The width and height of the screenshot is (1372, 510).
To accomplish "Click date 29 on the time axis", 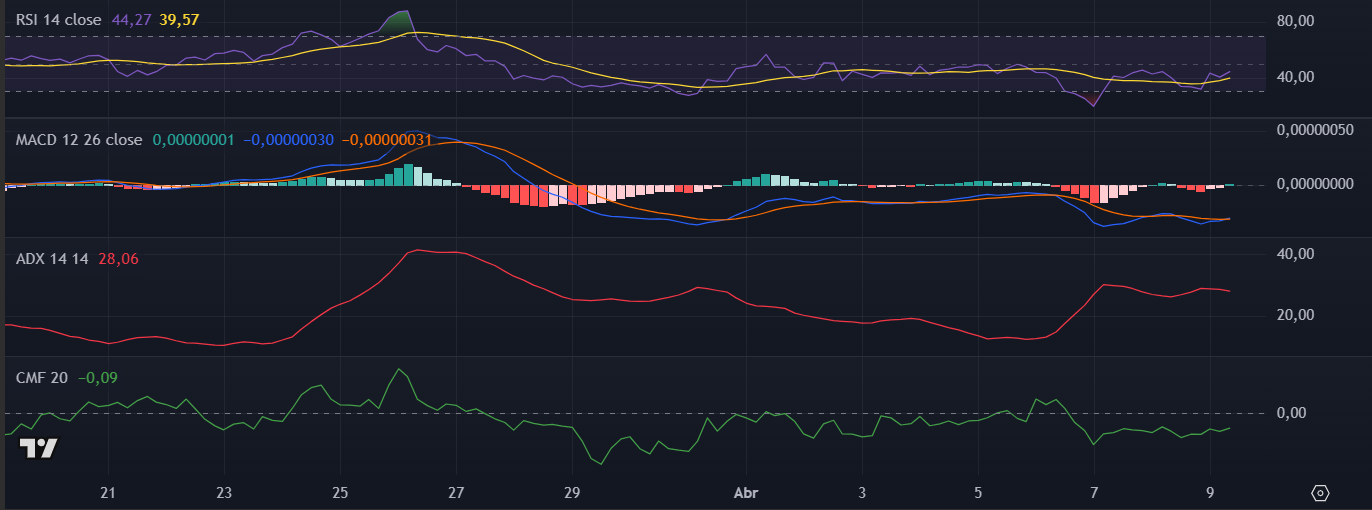I will click(x=572, y=493).
